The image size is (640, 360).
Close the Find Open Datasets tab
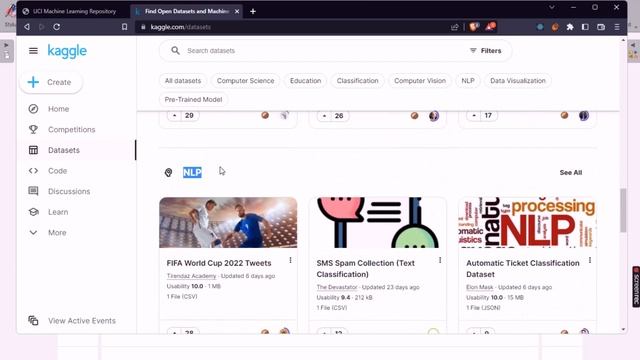pos(237,11)
